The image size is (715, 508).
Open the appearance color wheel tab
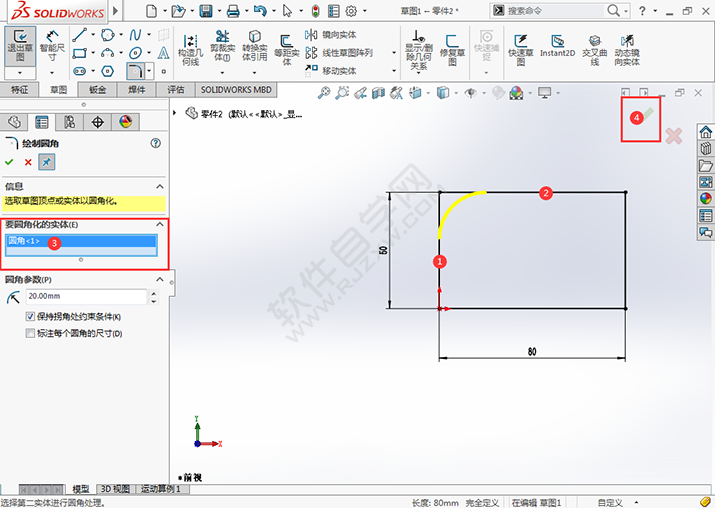pos(126,122)
